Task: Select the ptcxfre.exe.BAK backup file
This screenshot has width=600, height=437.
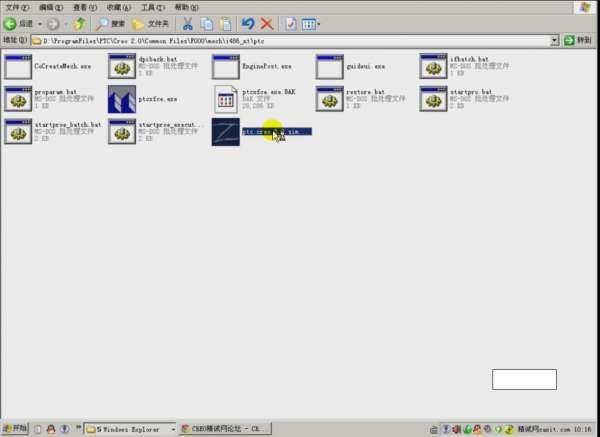Action: 226,100
